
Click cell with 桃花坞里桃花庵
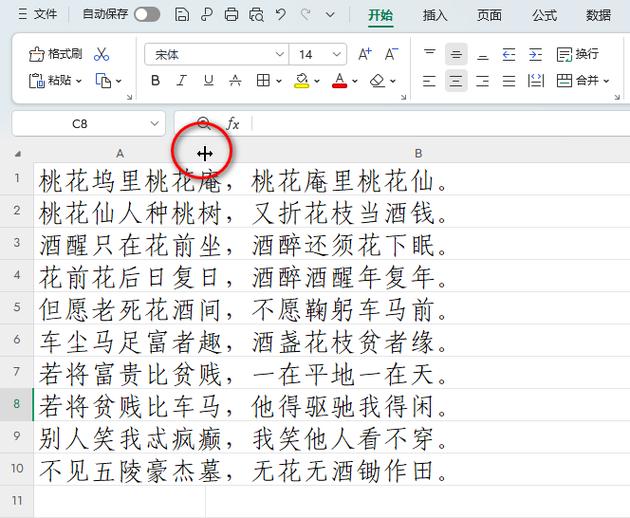(x=120, y=179)
